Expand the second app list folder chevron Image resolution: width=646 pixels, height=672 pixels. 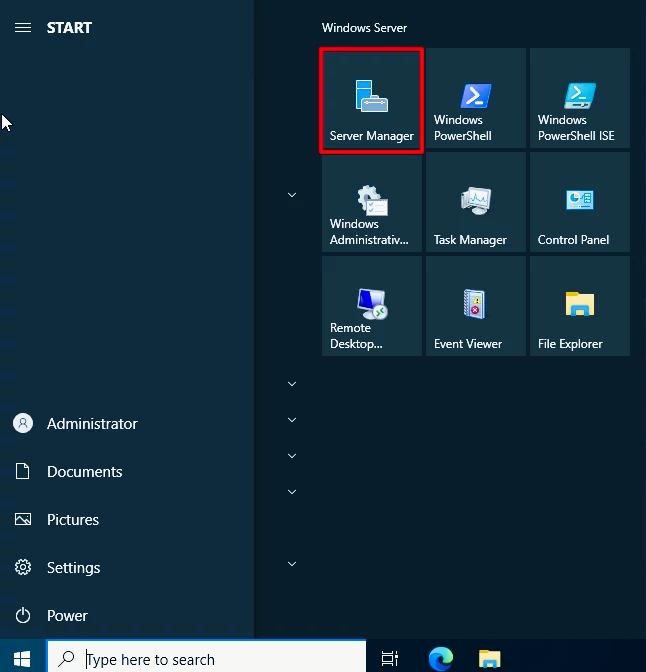click(292, 384)
